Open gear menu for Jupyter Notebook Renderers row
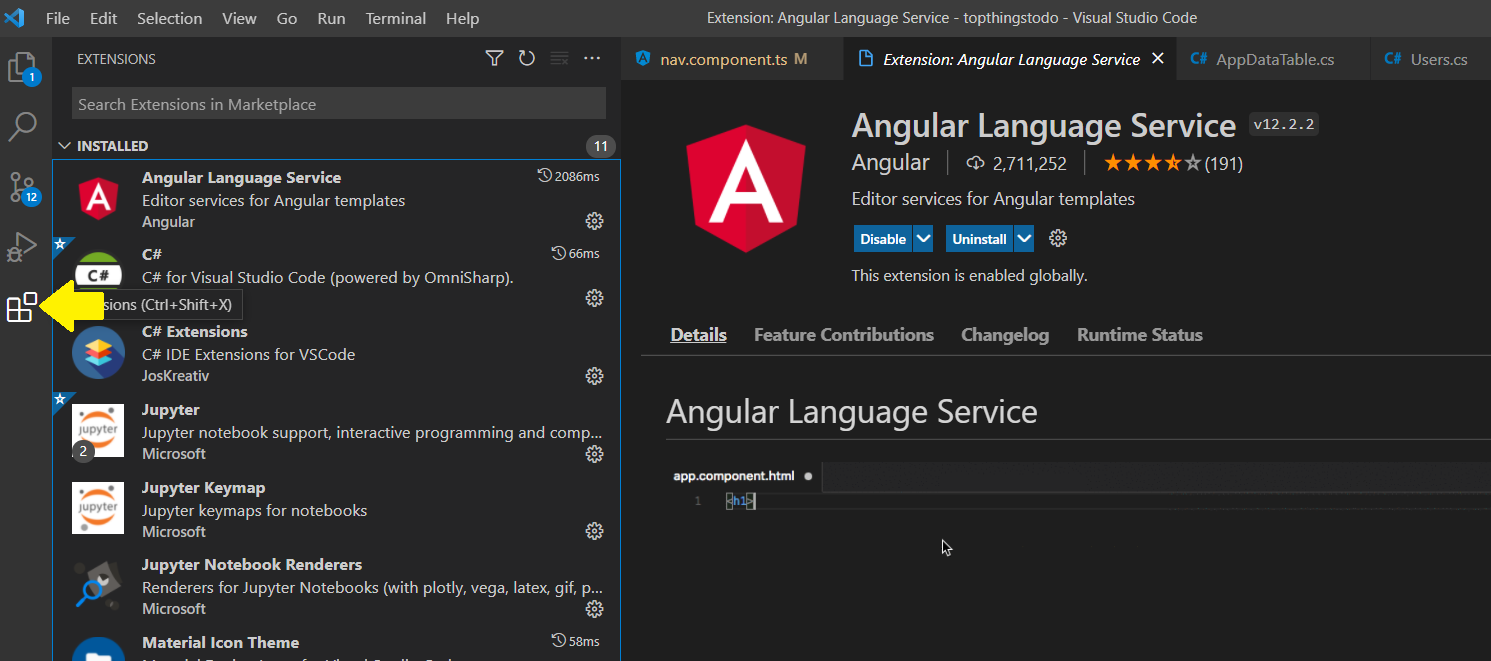1491x661 pixels. (x=594, y=609)
